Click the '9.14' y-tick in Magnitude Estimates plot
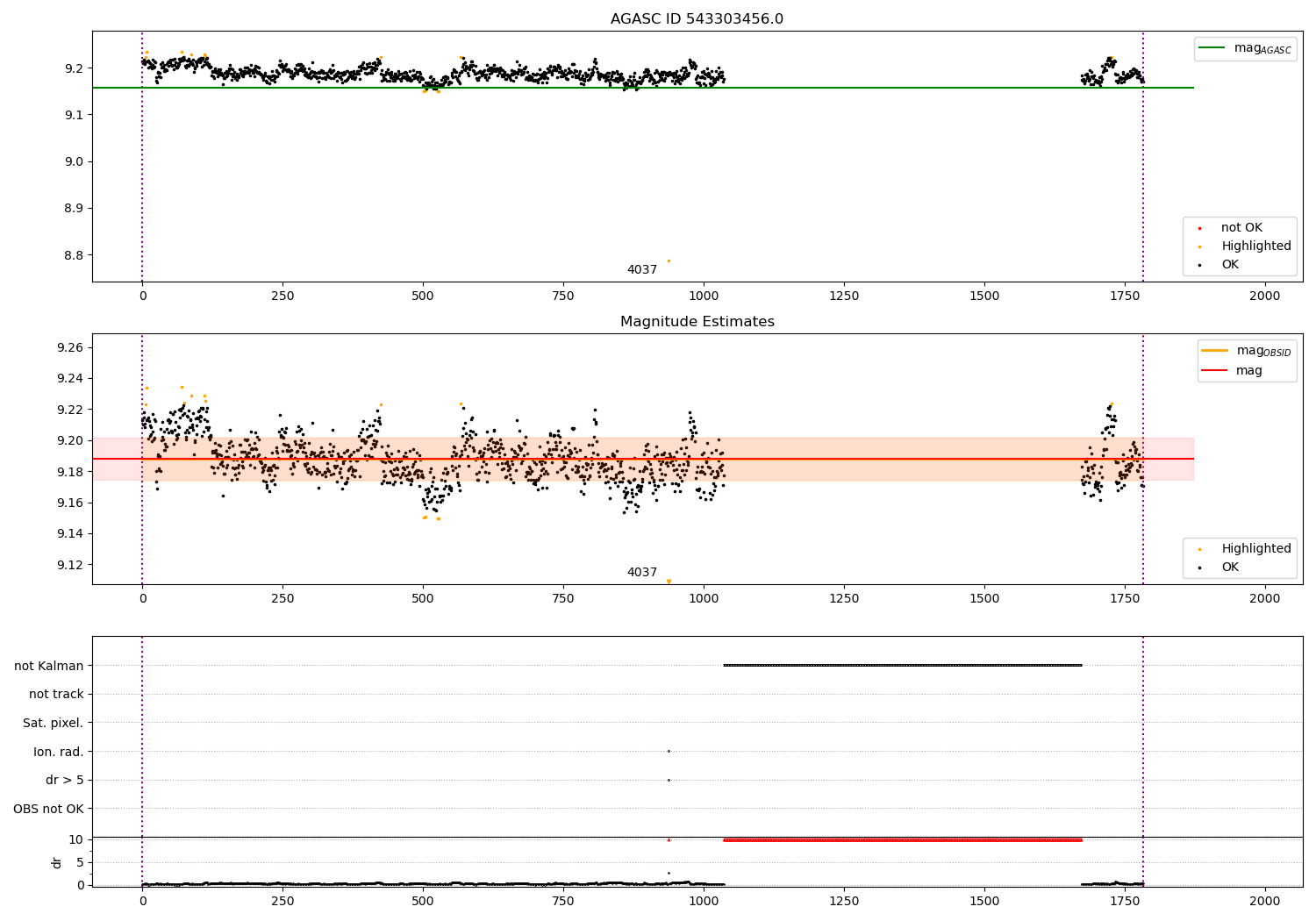Screen dimensions: 1316x921 point(70,533)
